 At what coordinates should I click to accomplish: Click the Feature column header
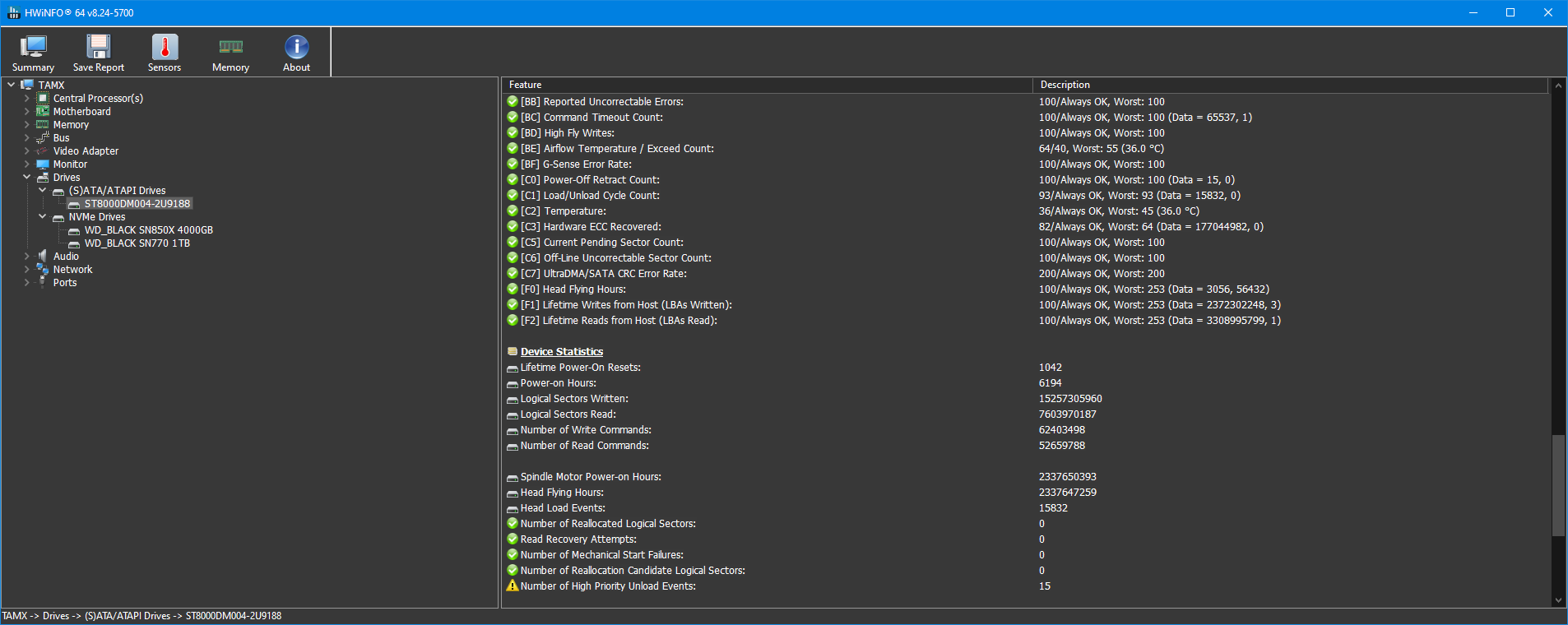(767, 85)
